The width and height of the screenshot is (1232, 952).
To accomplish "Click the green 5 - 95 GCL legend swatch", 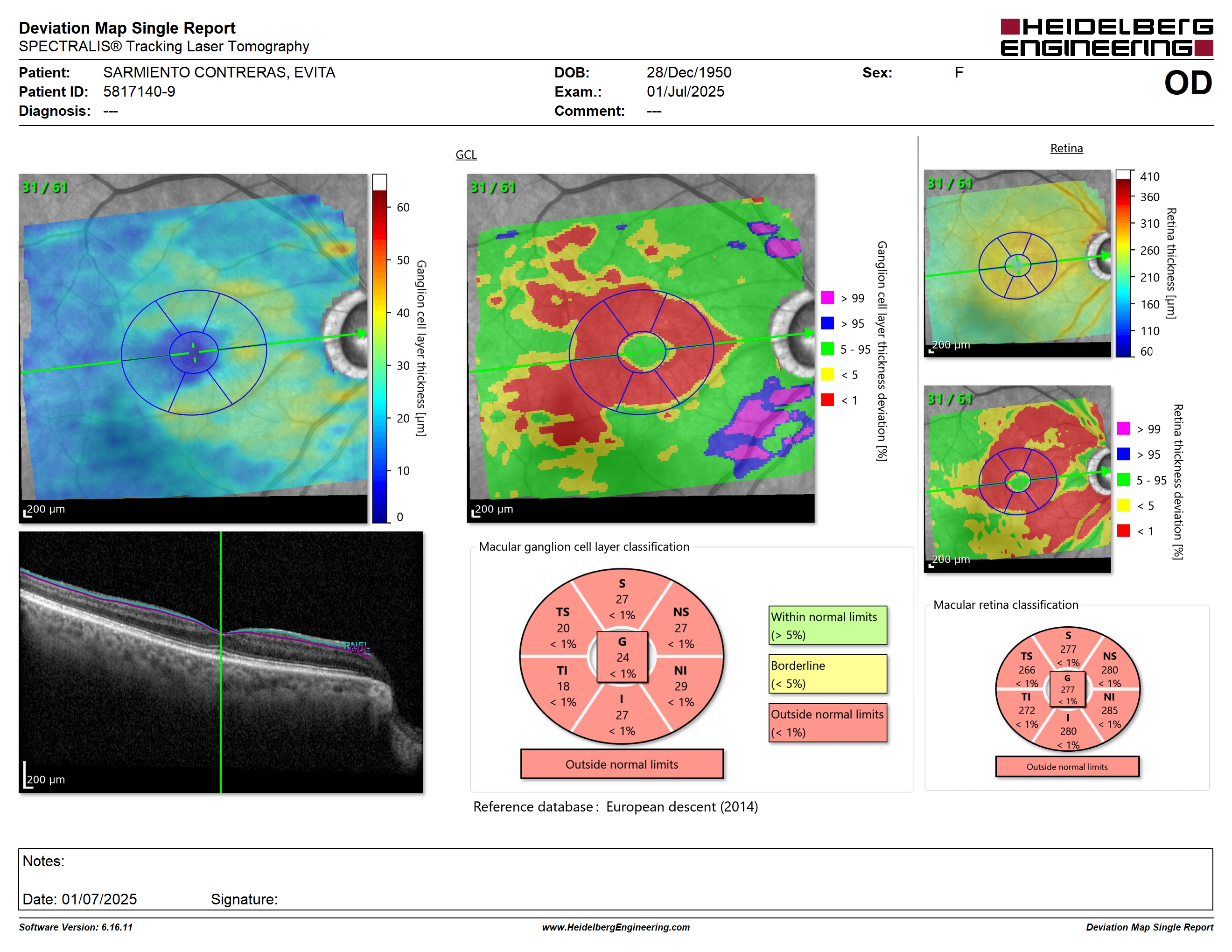I will pos(827,349).
